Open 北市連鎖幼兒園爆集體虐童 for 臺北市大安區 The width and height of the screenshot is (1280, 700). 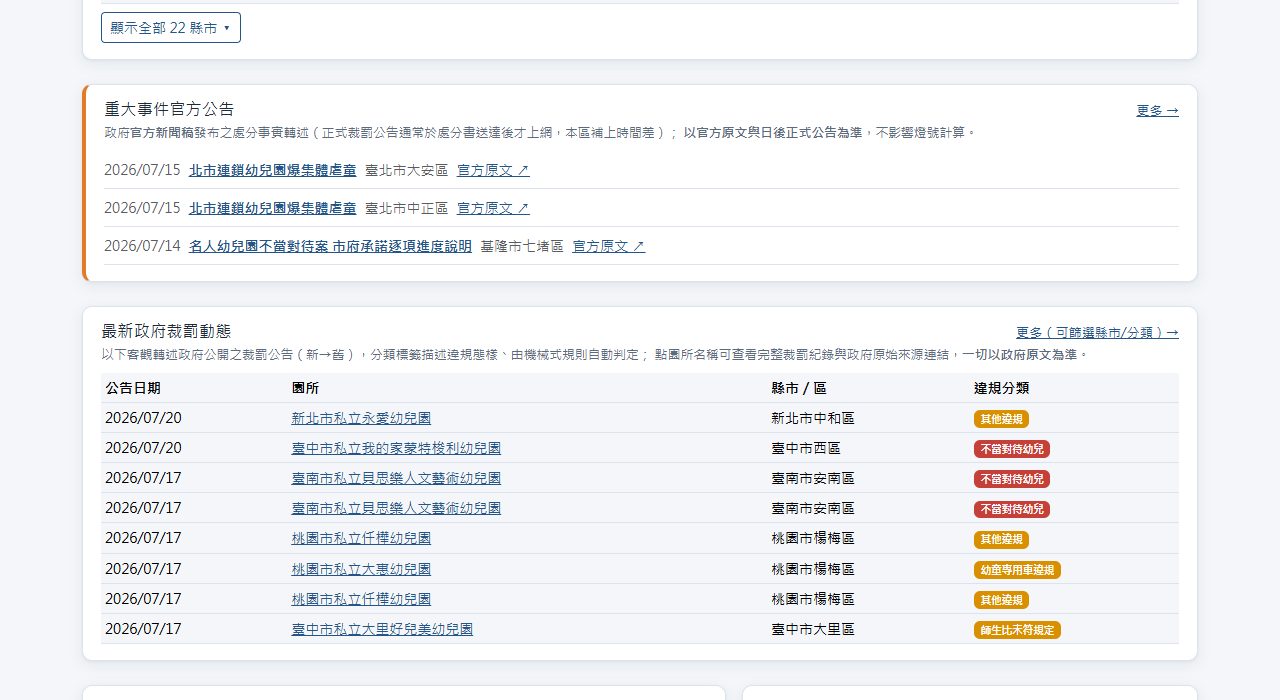point(273,170)
